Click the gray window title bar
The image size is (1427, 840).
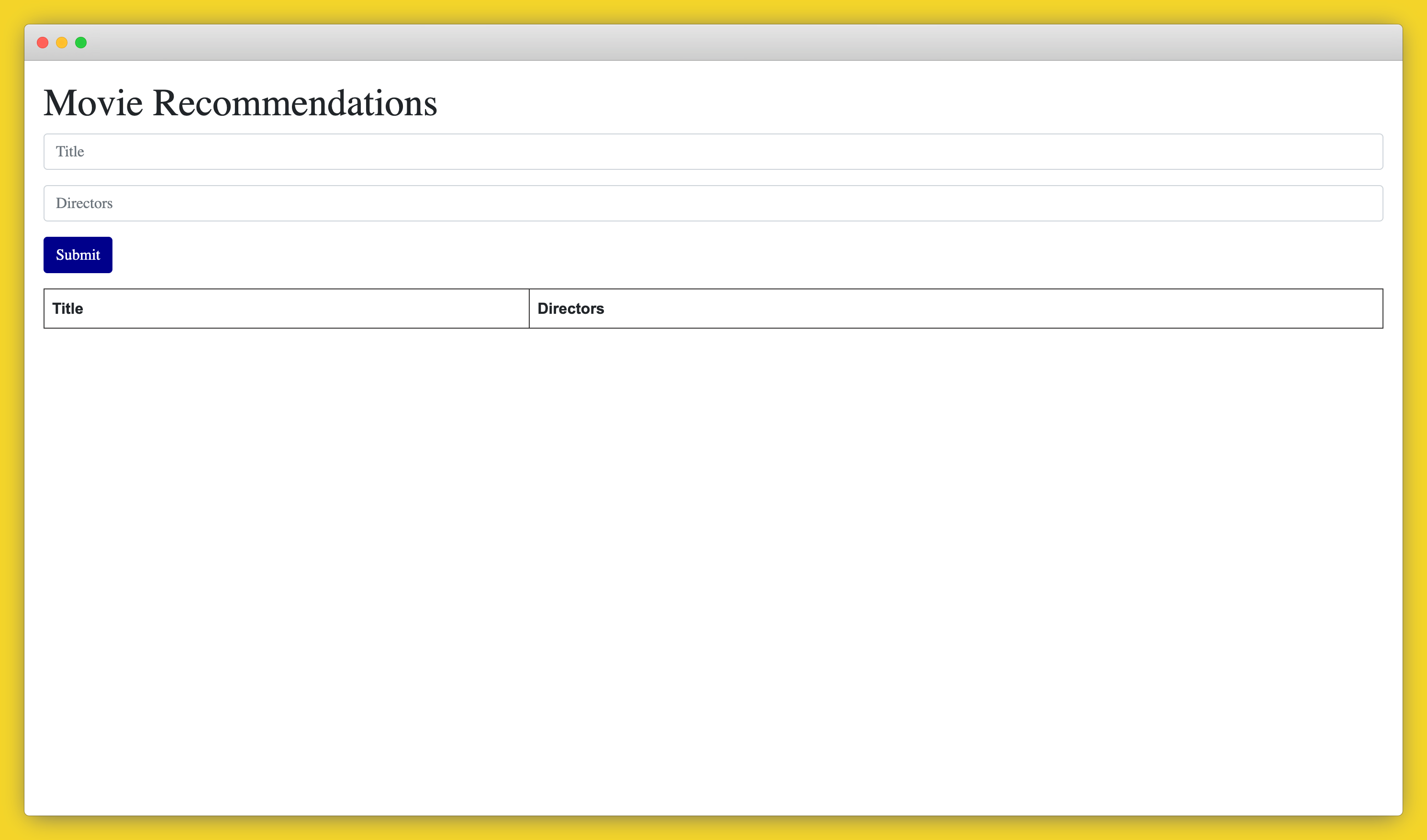[713, 43]
